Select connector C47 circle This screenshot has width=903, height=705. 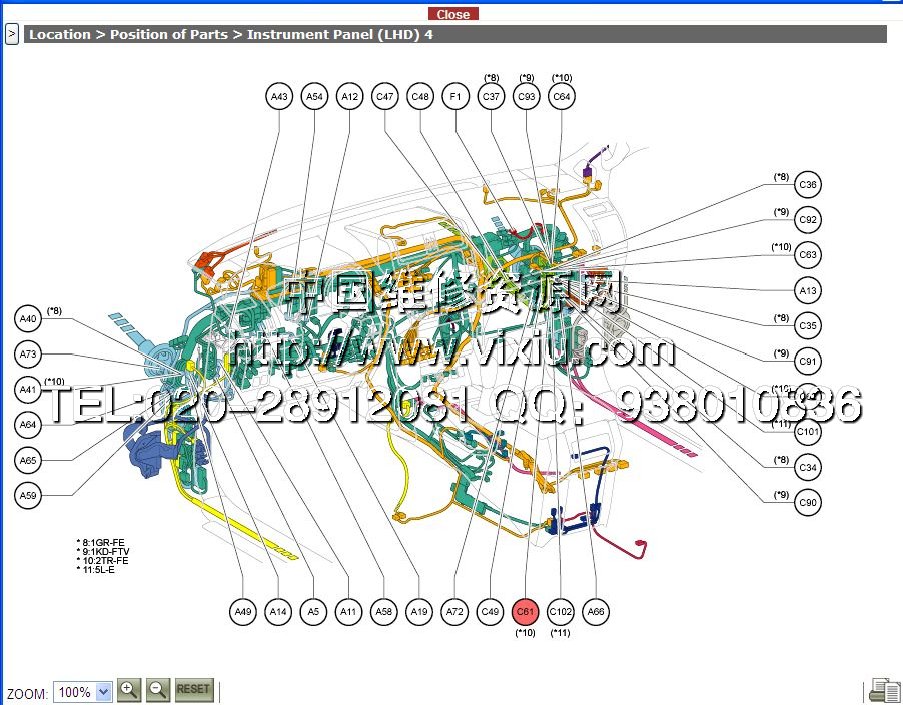coord(385,97)
